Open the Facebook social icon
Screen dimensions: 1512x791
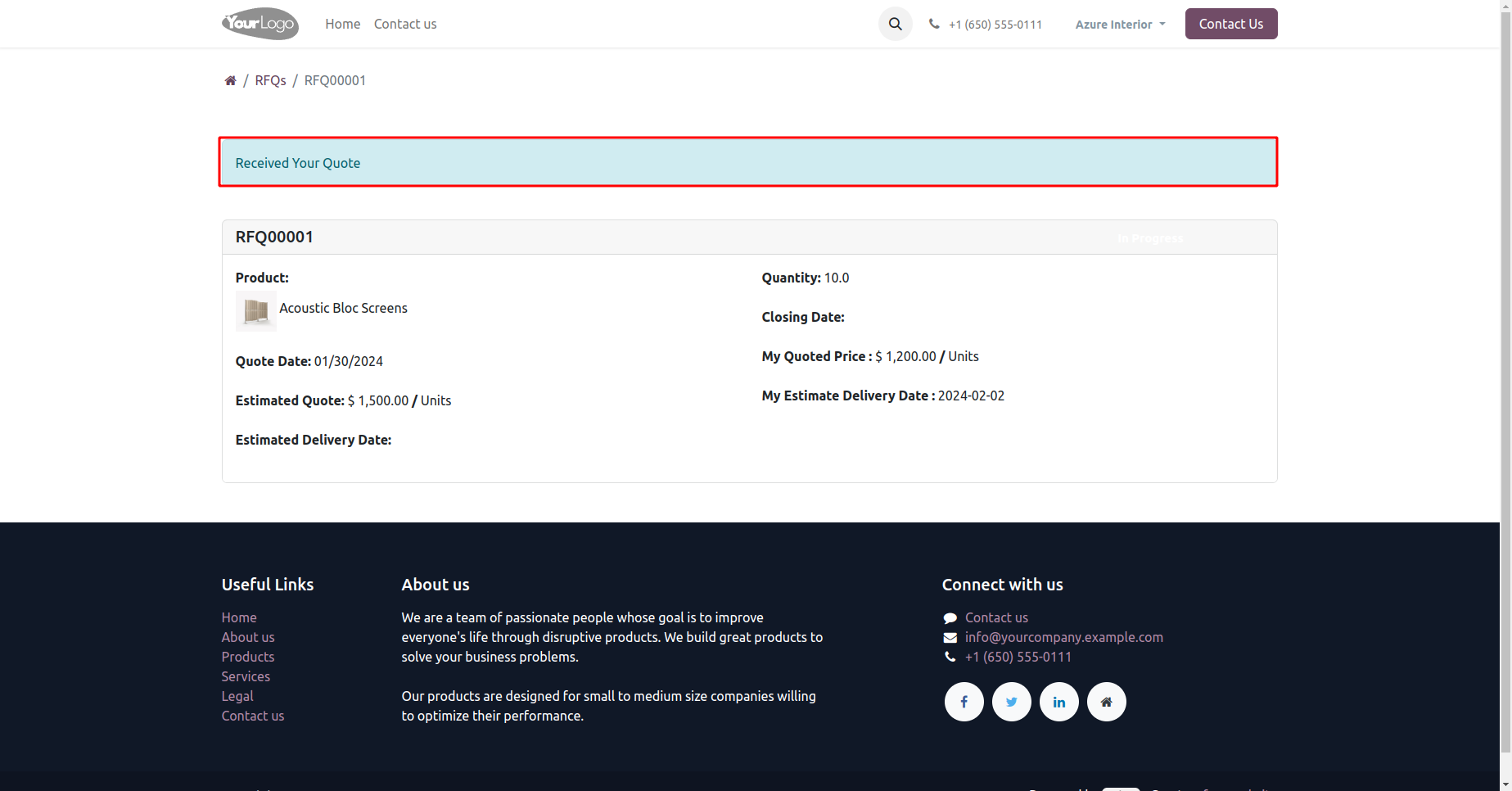[964, 702]
